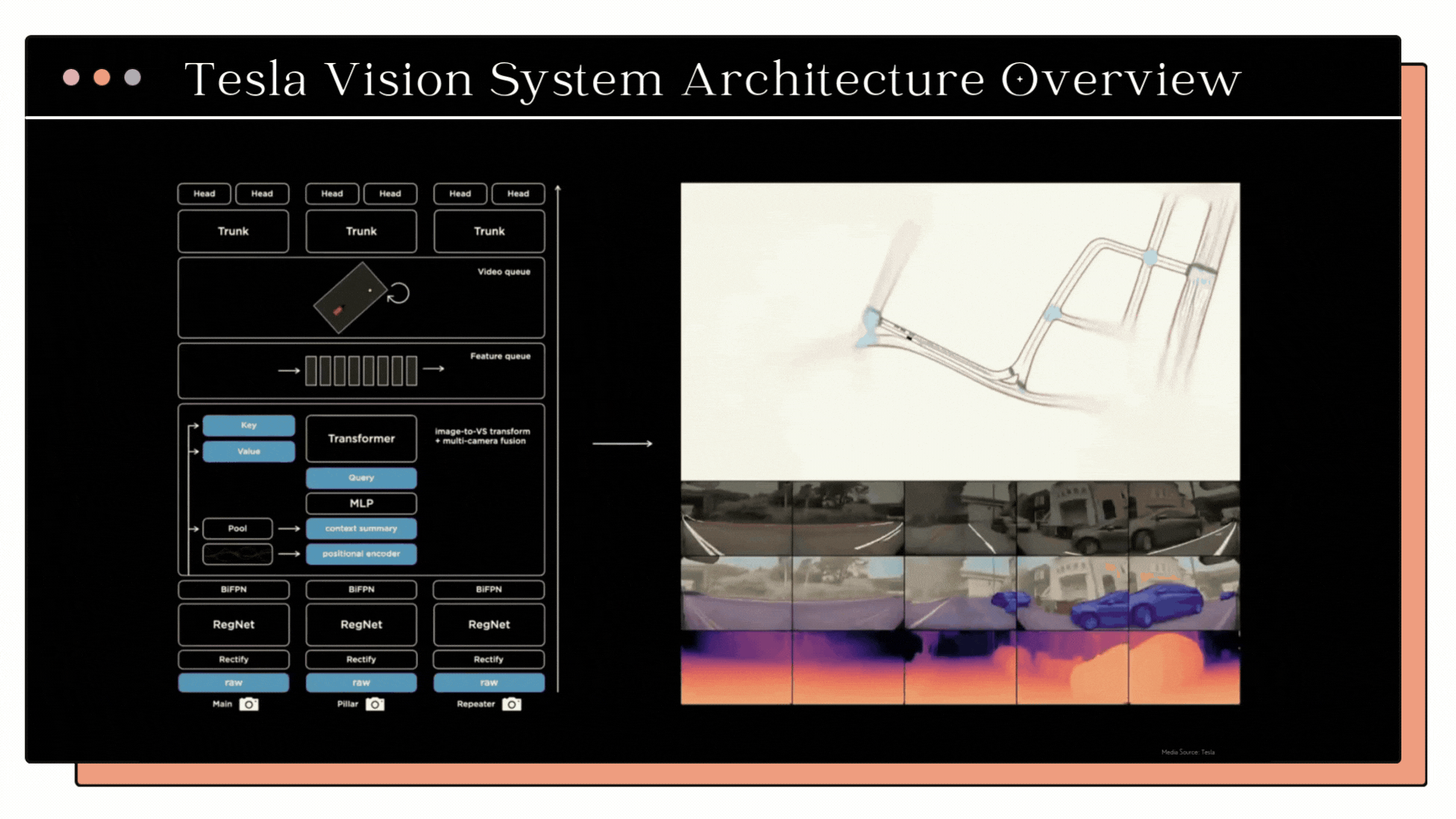Click the gray dot in the title bar
The image size is (1456, 819).
[x=133, y=77]
